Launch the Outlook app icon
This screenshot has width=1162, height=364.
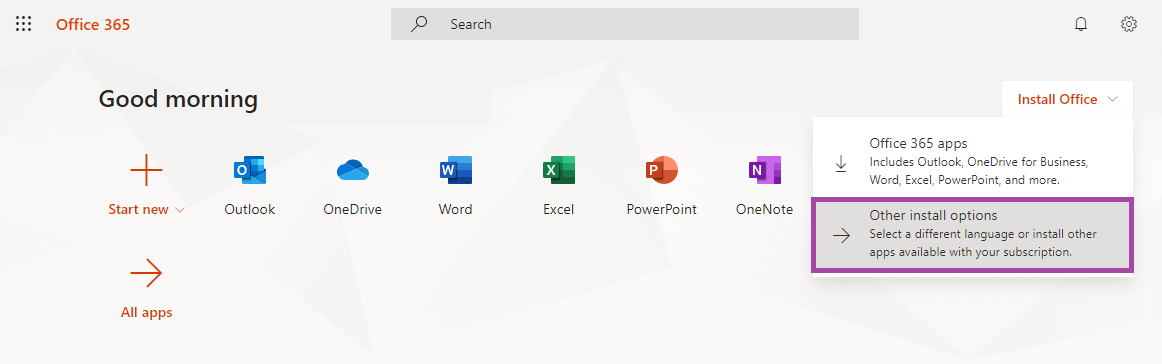tap(250, 171)
